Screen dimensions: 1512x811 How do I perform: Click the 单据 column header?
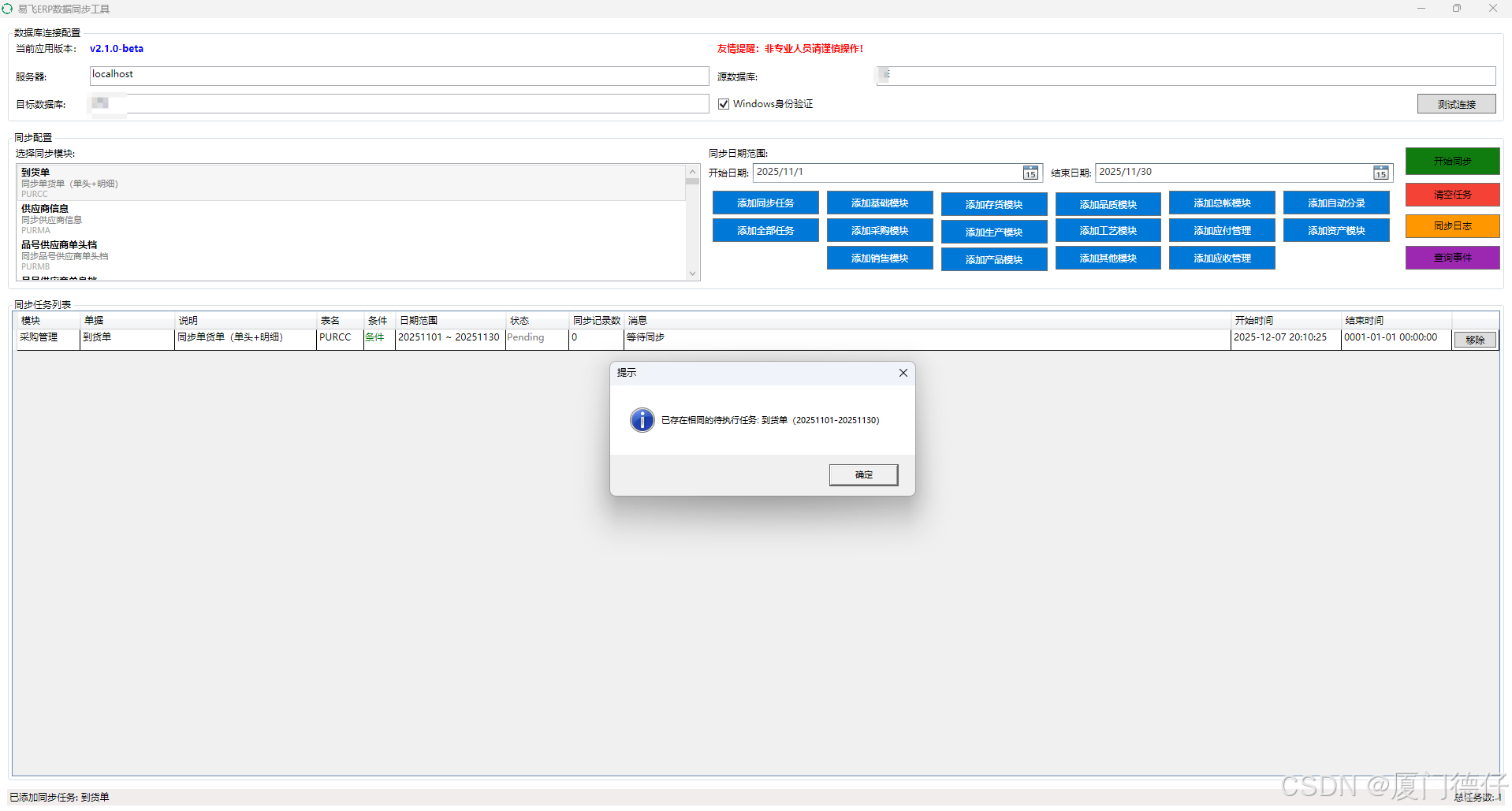127,321
